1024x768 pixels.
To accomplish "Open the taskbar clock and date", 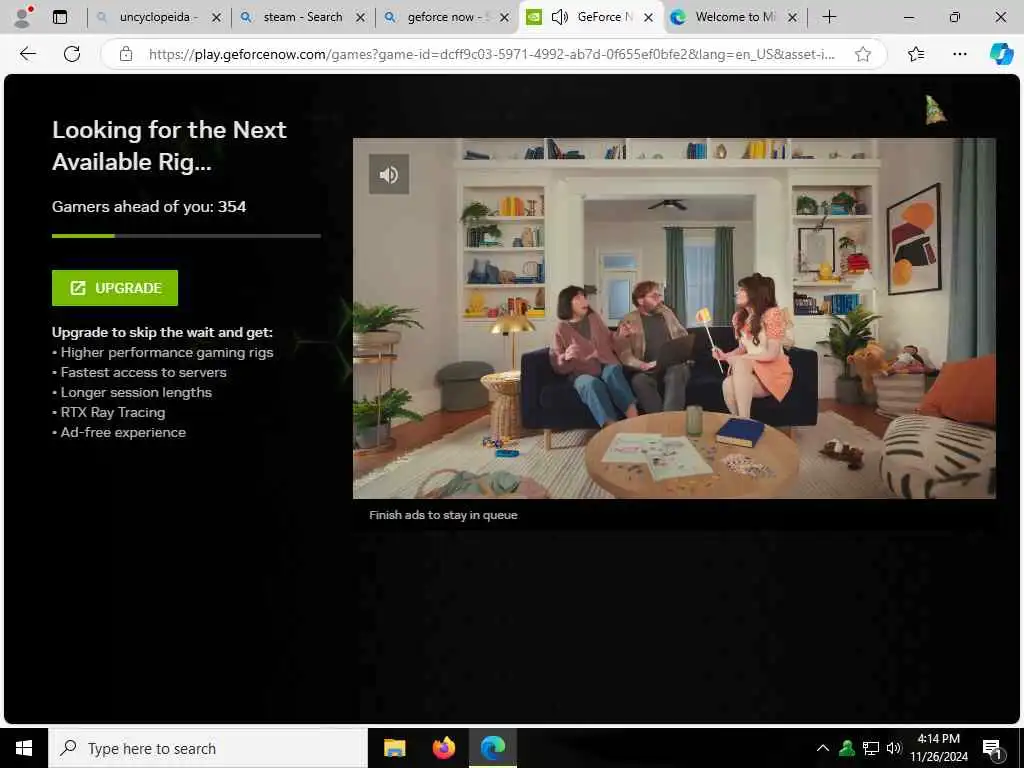I will 938,748.
